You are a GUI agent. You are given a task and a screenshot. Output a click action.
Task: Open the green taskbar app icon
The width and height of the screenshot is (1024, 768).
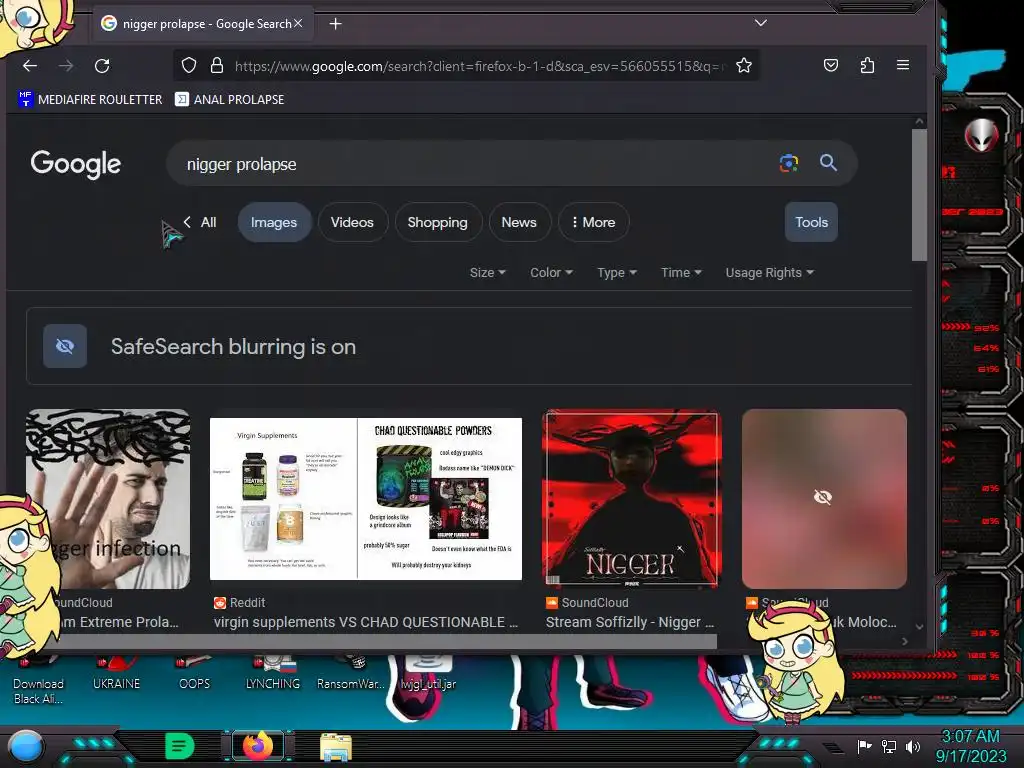[x=180, y=746]
